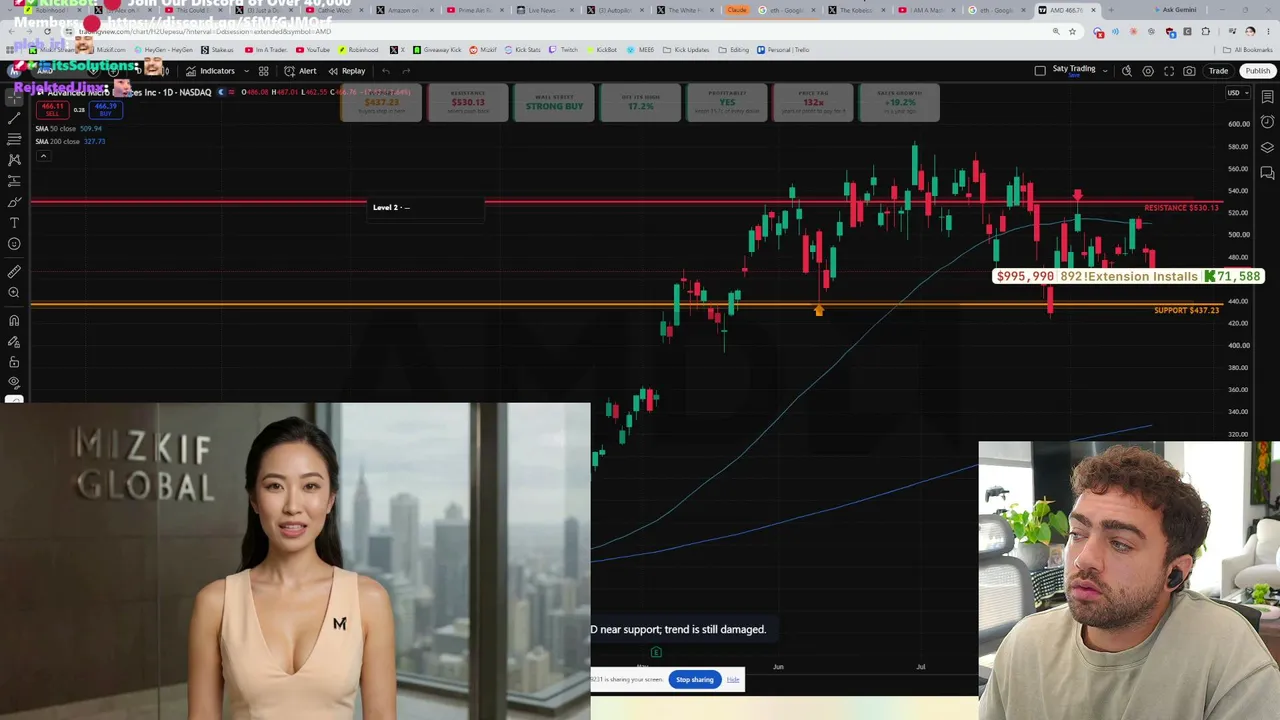
Task: Open the Chrome three-dot menu
Action: tap(1267, 31)
